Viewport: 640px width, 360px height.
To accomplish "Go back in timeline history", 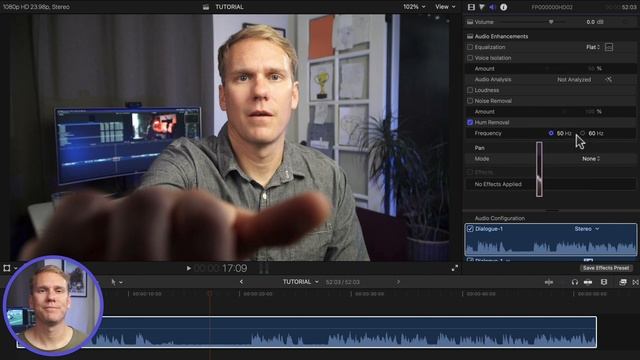I will [x=241, y=282].
